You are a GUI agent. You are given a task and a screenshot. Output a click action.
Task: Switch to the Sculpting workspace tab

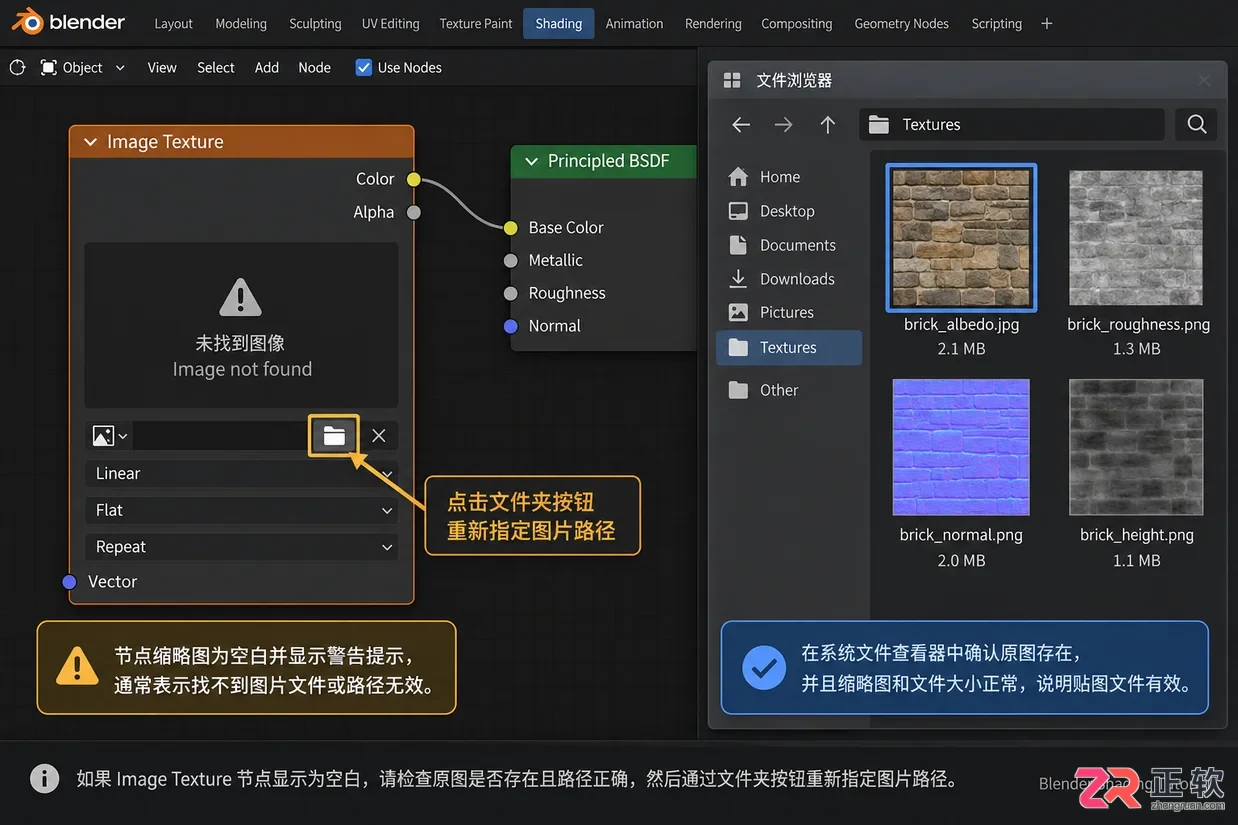[x=315, y=23]
